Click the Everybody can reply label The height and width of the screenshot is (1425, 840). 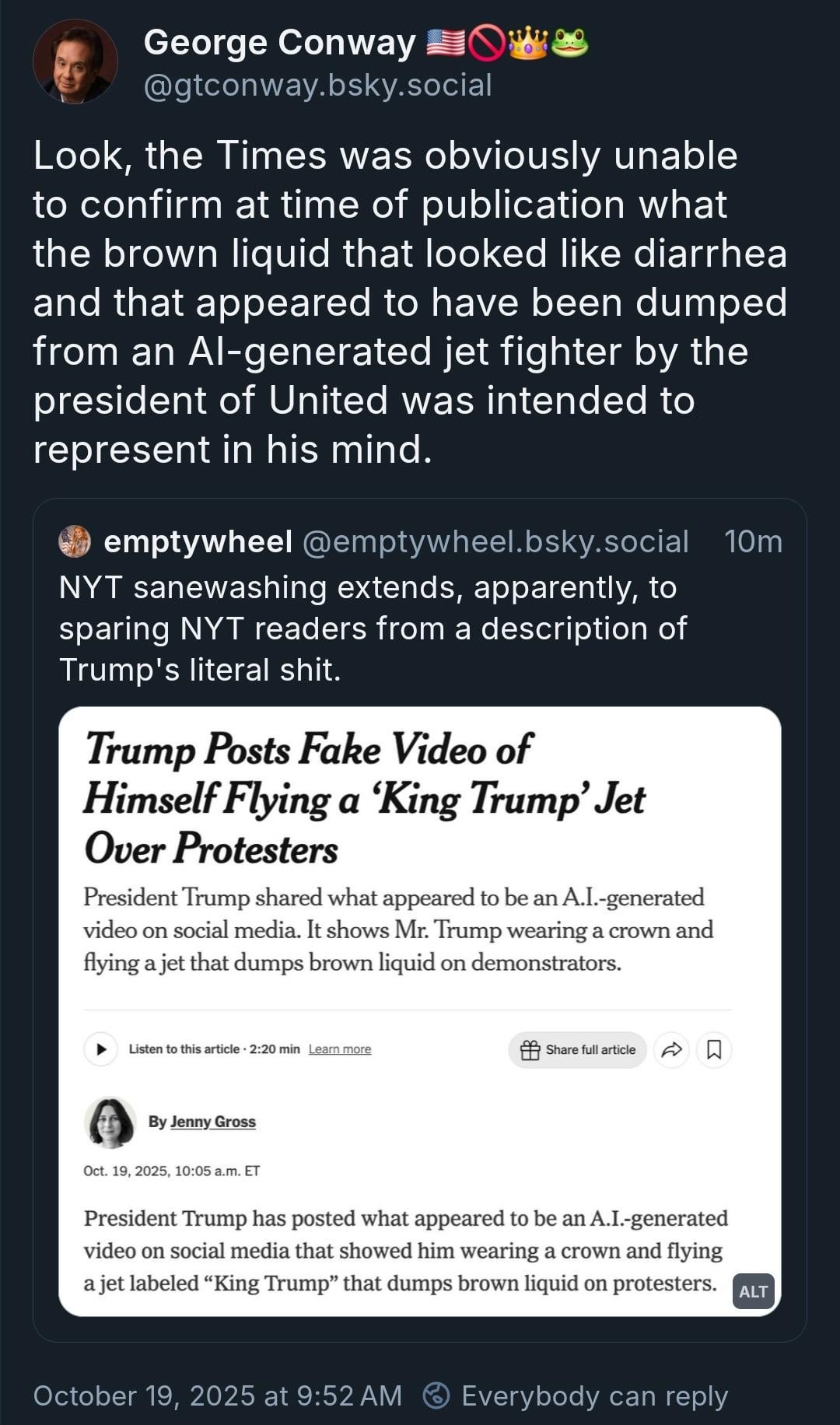(594, 1395)
